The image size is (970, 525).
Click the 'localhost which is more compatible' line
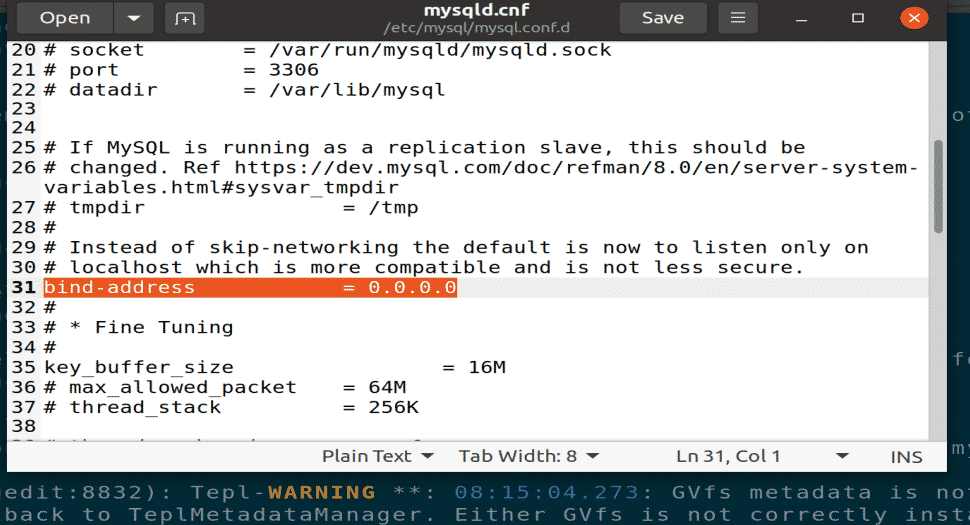click(424, 267)
